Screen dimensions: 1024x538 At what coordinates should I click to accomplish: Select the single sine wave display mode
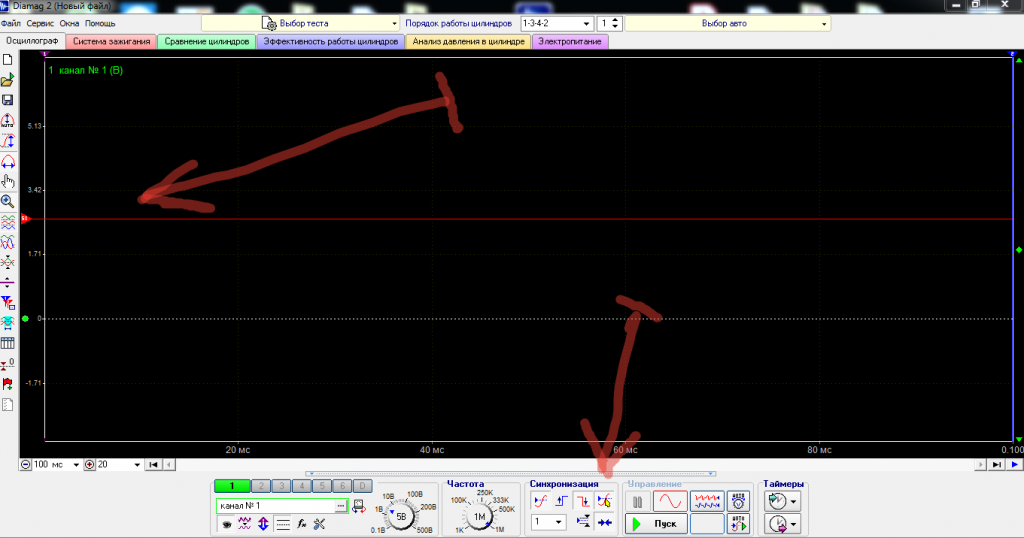click(670, 501)
